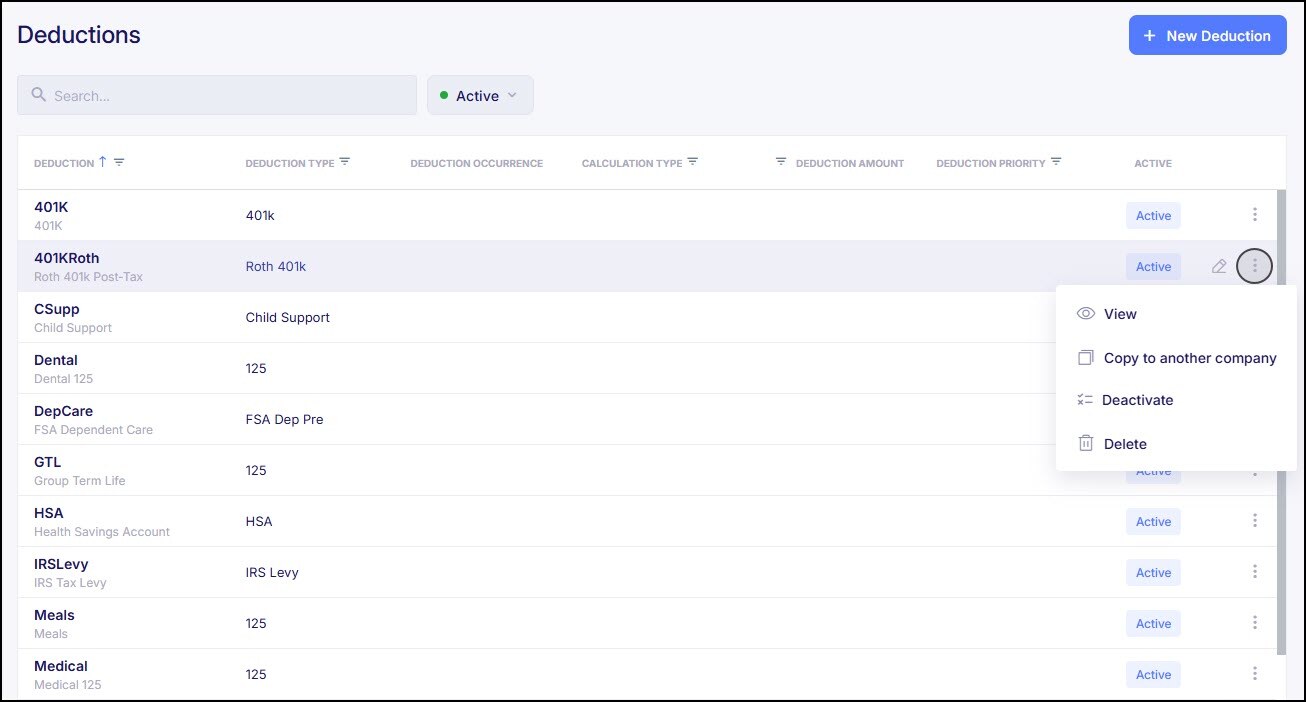
Task: Click the trash icon beside Delete
Action: (1085, 443)
